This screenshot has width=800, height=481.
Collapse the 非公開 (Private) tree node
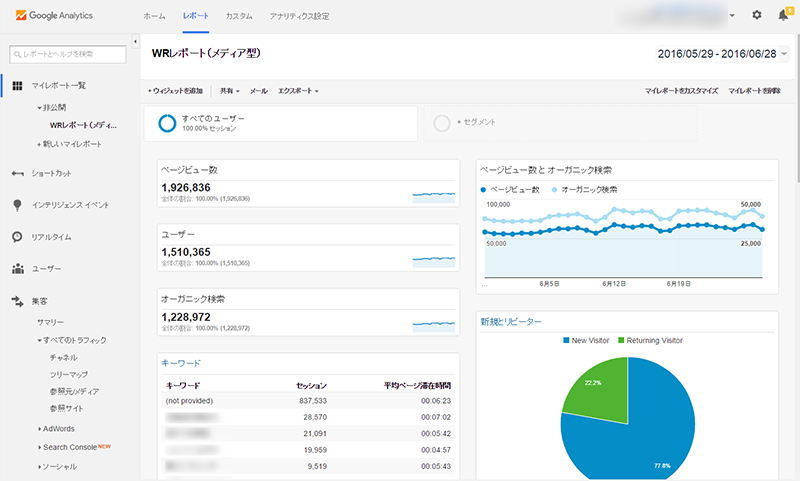point(39,108)
